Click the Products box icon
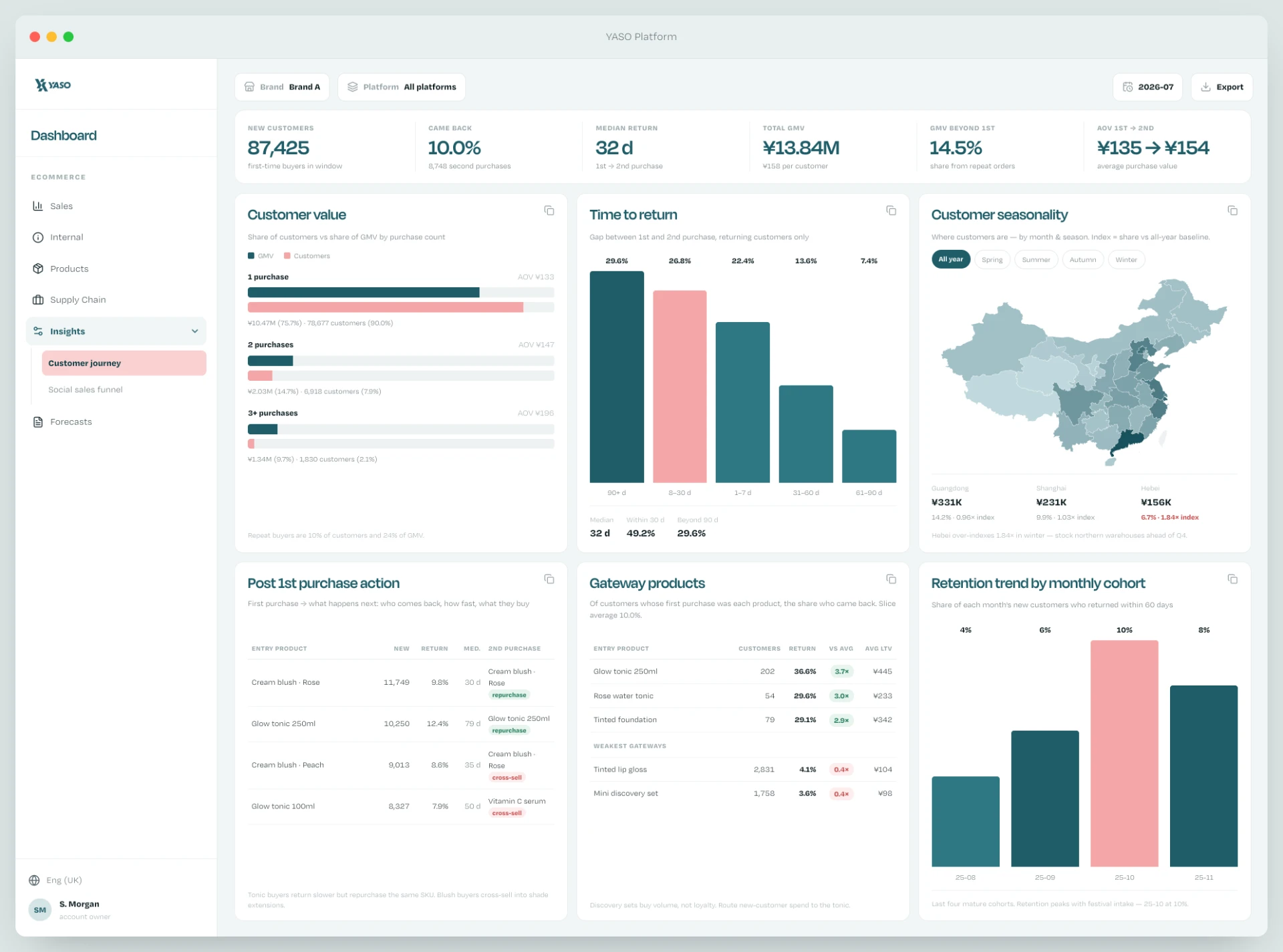 point(38,269)
